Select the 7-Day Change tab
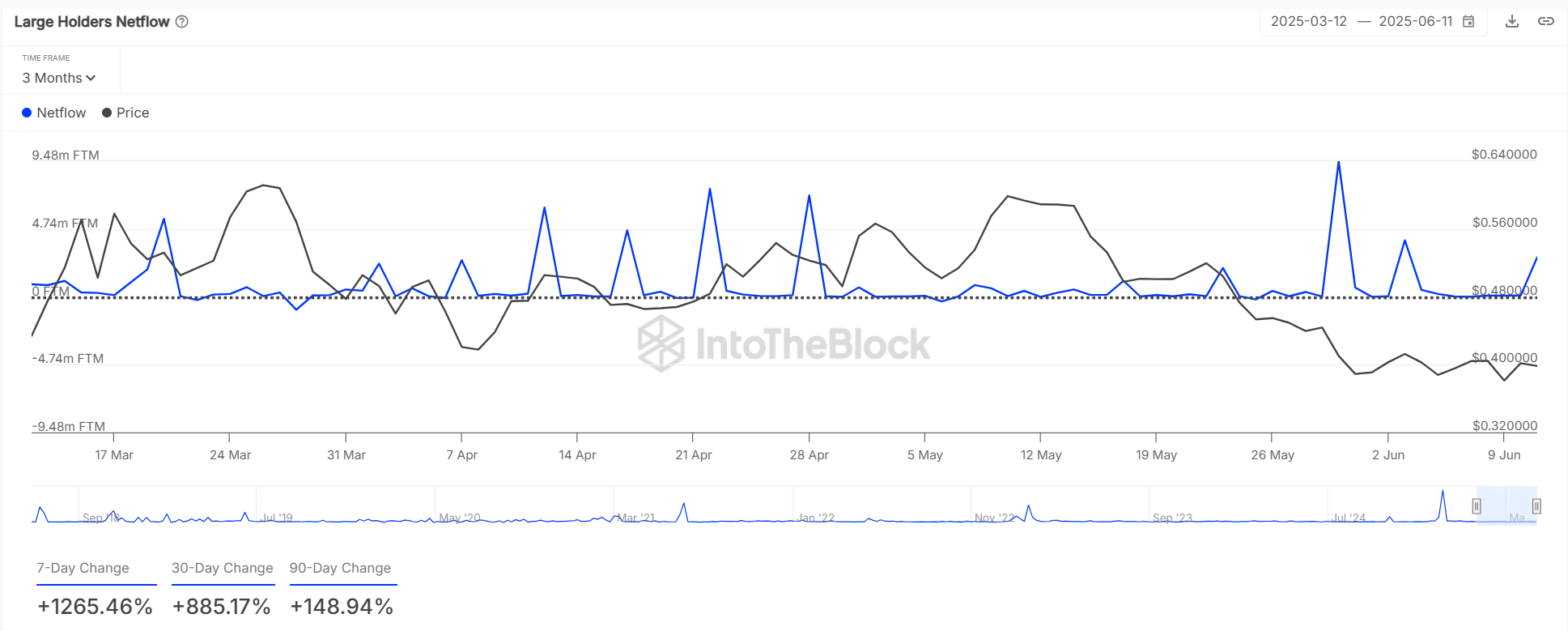Screen dimensions: 1568x631 [x=83, y=569]
